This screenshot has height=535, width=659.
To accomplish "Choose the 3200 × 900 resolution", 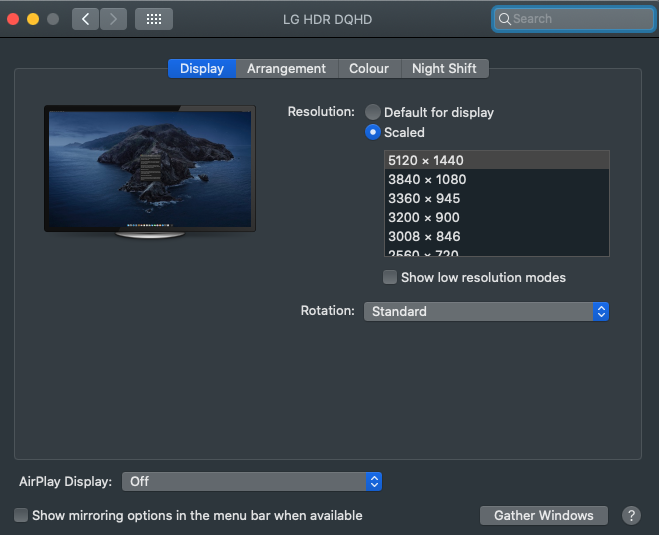I will [x=497, y=217].
